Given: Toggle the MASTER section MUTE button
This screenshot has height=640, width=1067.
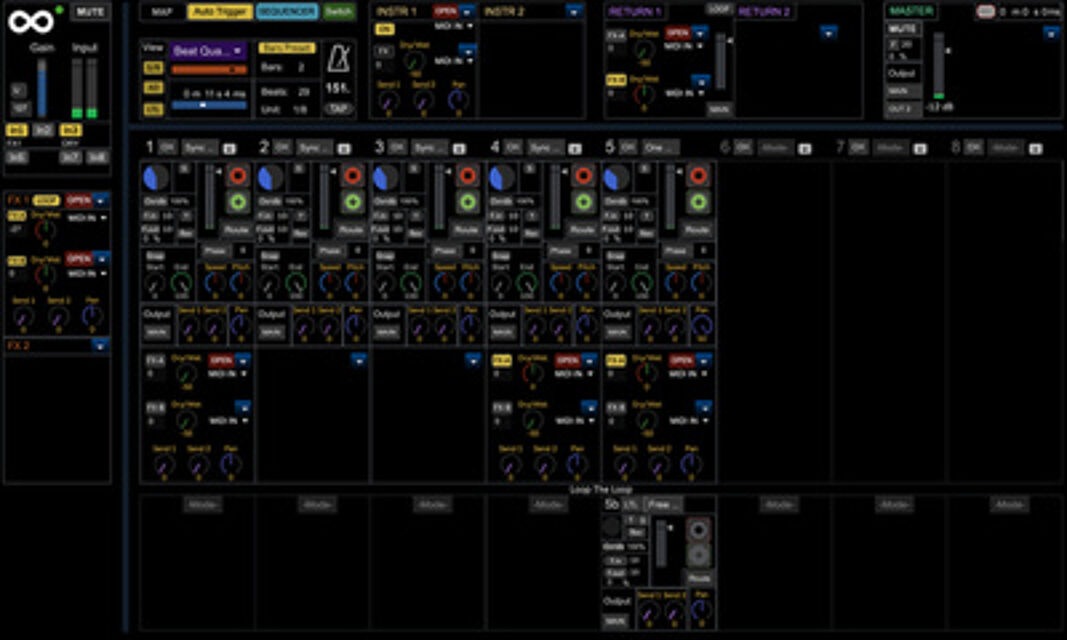Looking at the screenshot, I should pyautogui.click(x=903, y=29).
